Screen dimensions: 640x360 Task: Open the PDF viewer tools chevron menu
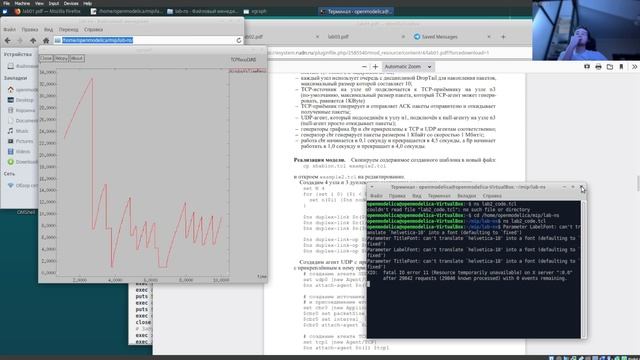click(x=634, y=67)
